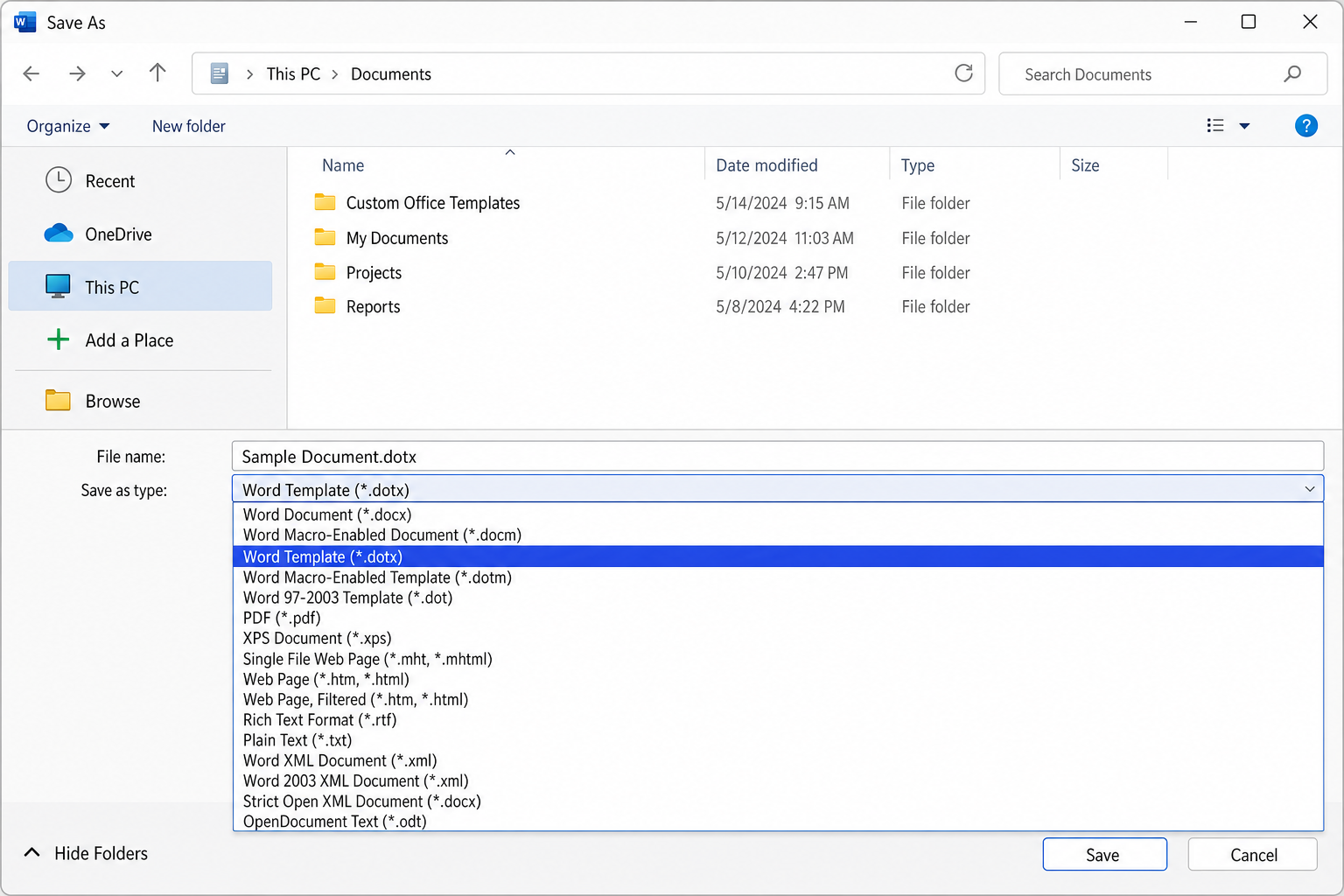Go up one folder level
The height and width of the screenshot is (896, 1344).
click(157, 73)
